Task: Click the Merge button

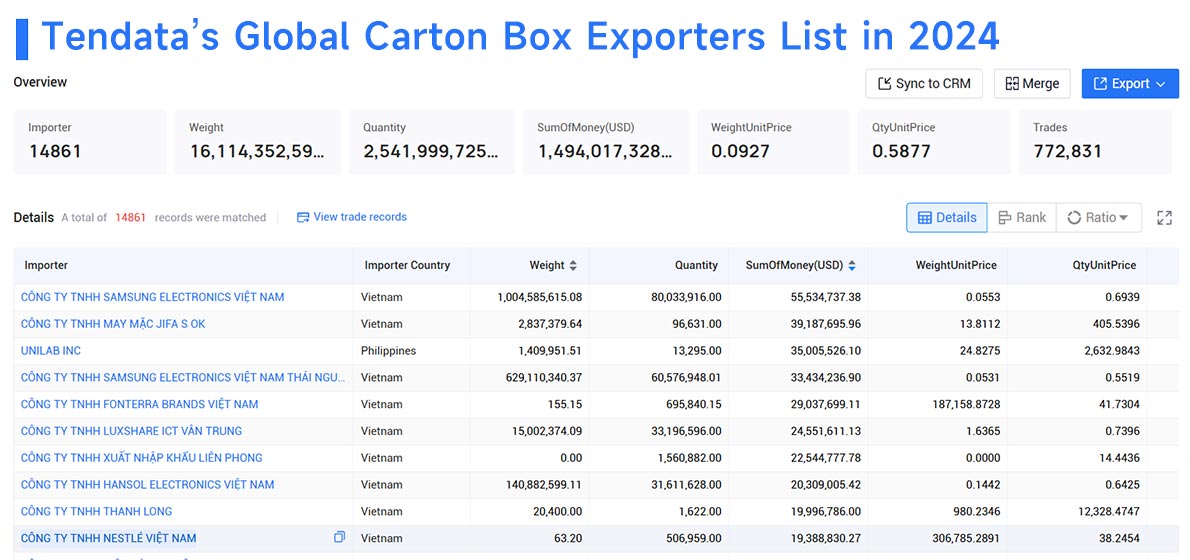Action: point(1032,83)
